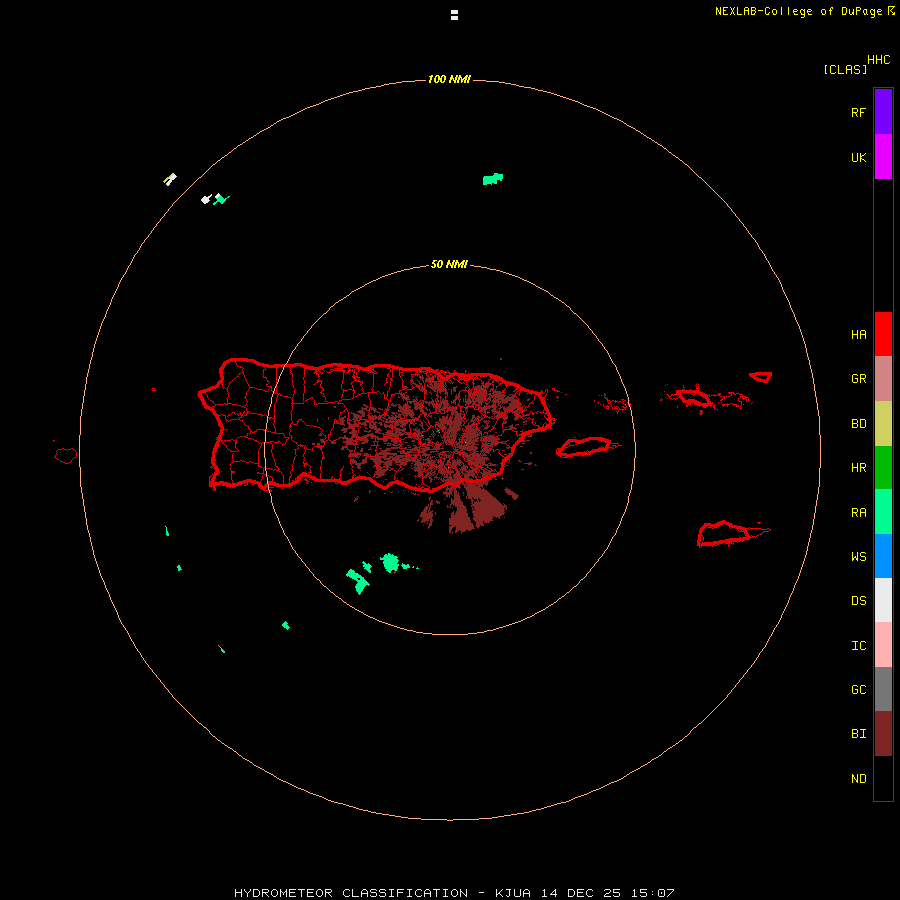Click the 15:07 timestamp in caption
Viewport: 900px width, 900px height.
[651, 893]
